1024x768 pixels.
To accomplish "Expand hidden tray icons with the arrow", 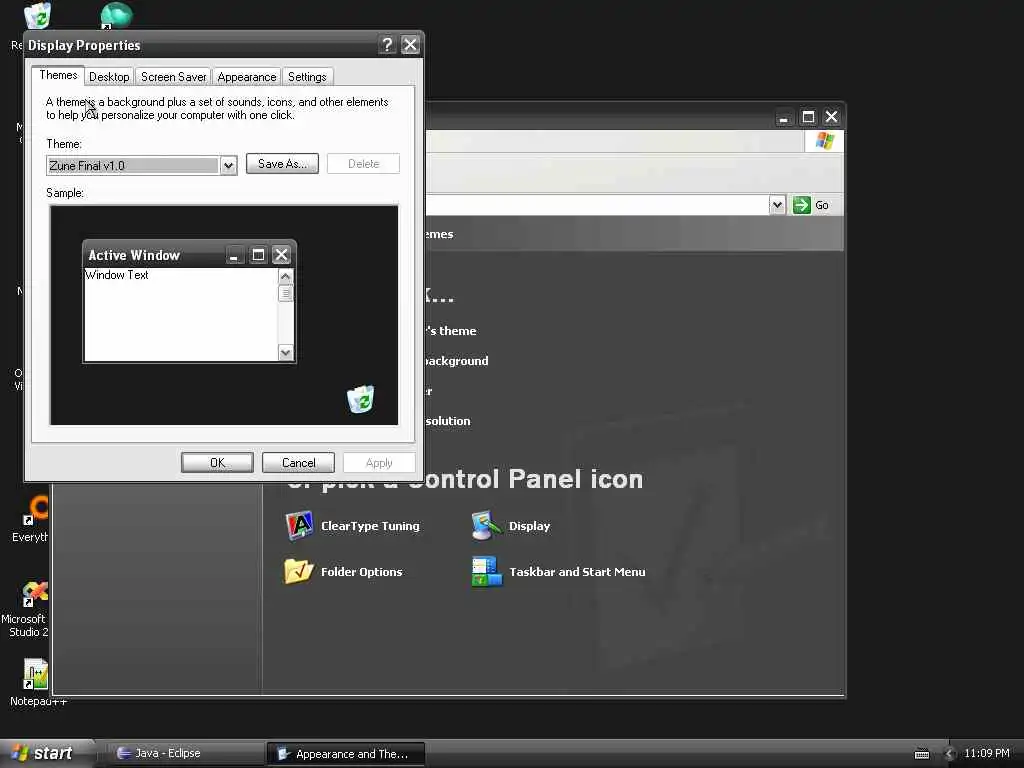I will click(x=950, y=754).
